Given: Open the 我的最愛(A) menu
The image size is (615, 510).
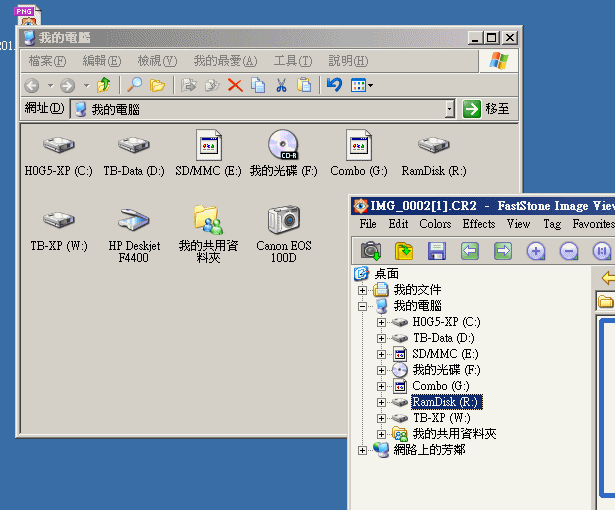Looking at the screenshot, I should click(226, 61).
